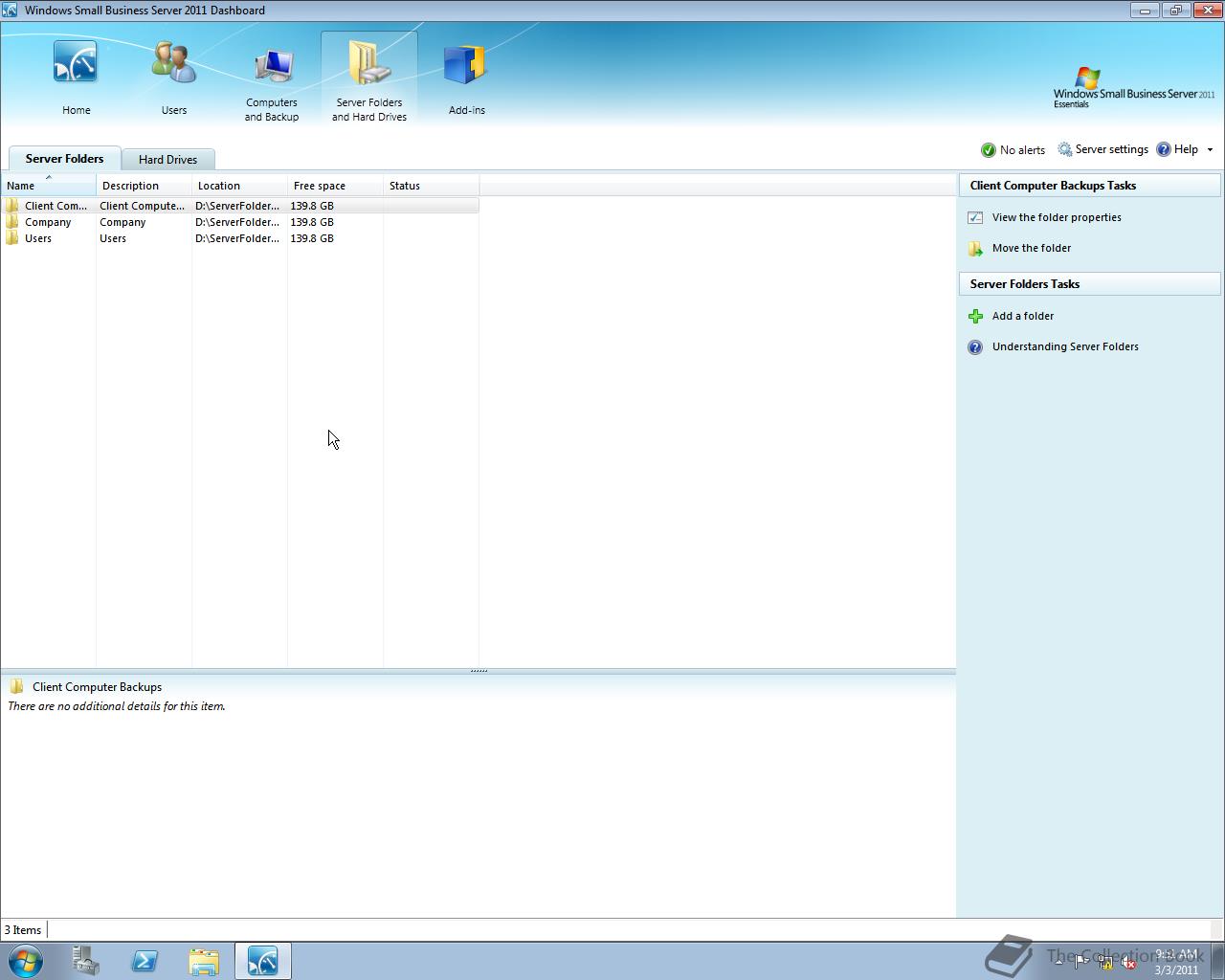Open Server Manager from the taskbar

[86, 961]
